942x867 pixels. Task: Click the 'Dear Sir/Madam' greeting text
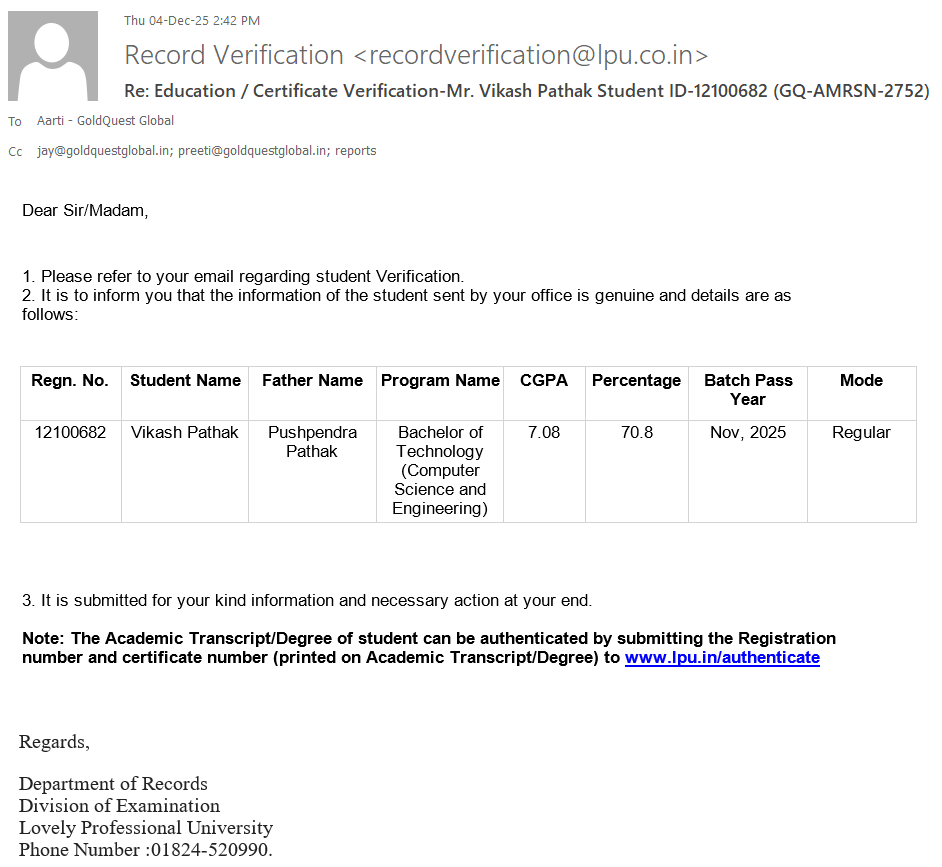(x=85, y=211)
